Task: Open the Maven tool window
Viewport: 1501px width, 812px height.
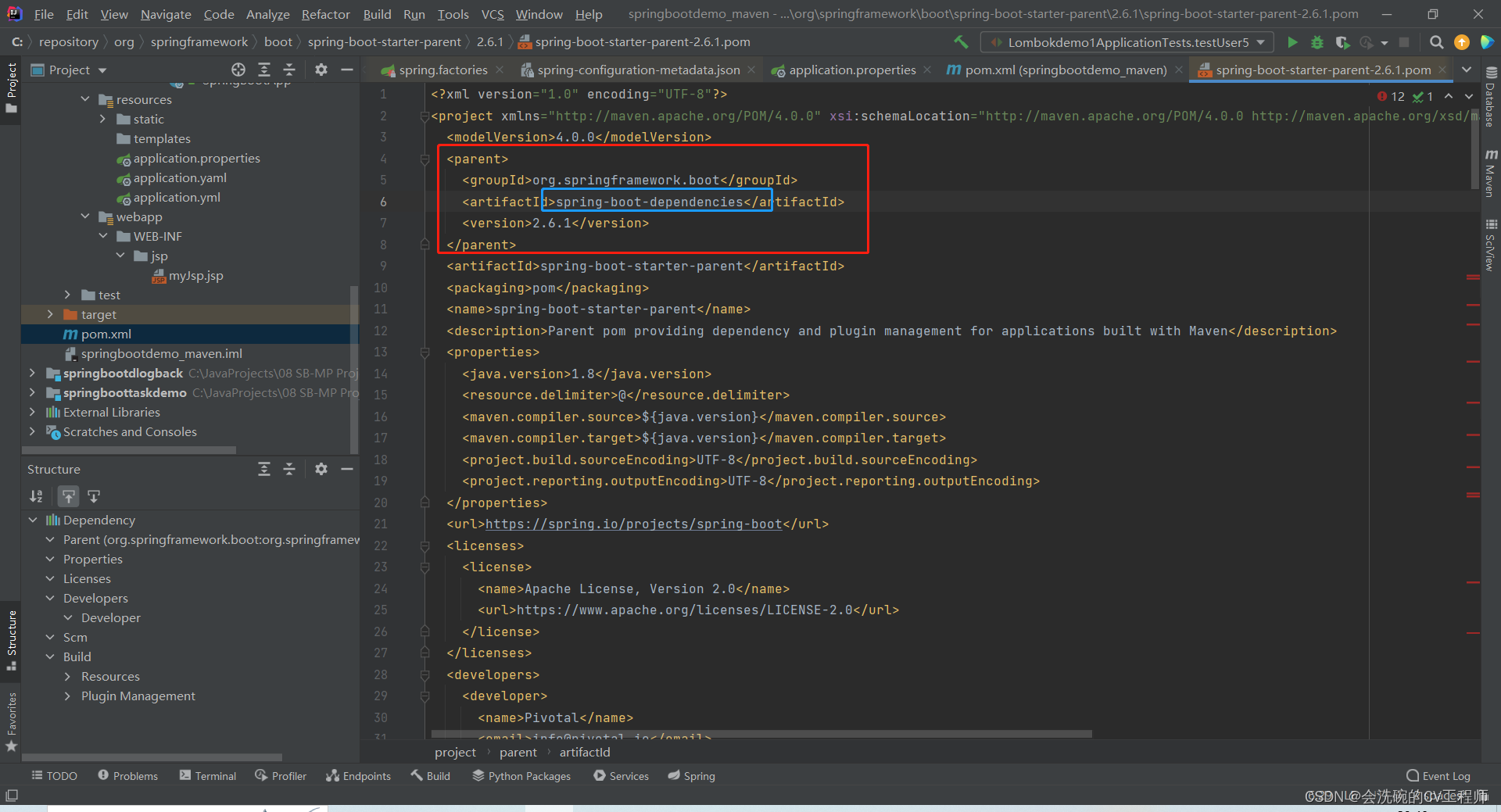Action: click(1491, 173)
